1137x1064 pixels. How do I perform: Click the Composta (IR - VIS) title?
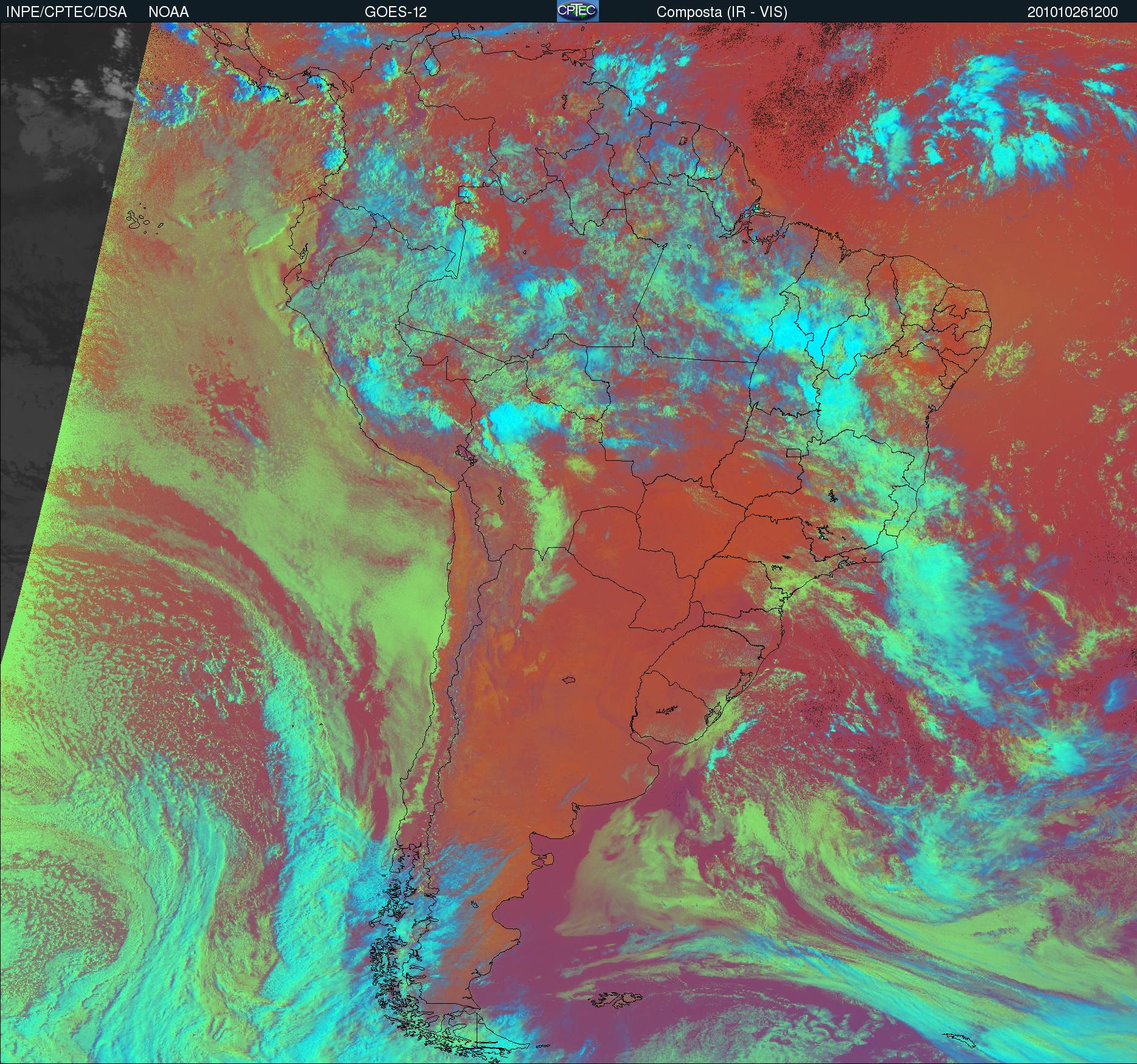pyautogui.click(x=722, y=12)
